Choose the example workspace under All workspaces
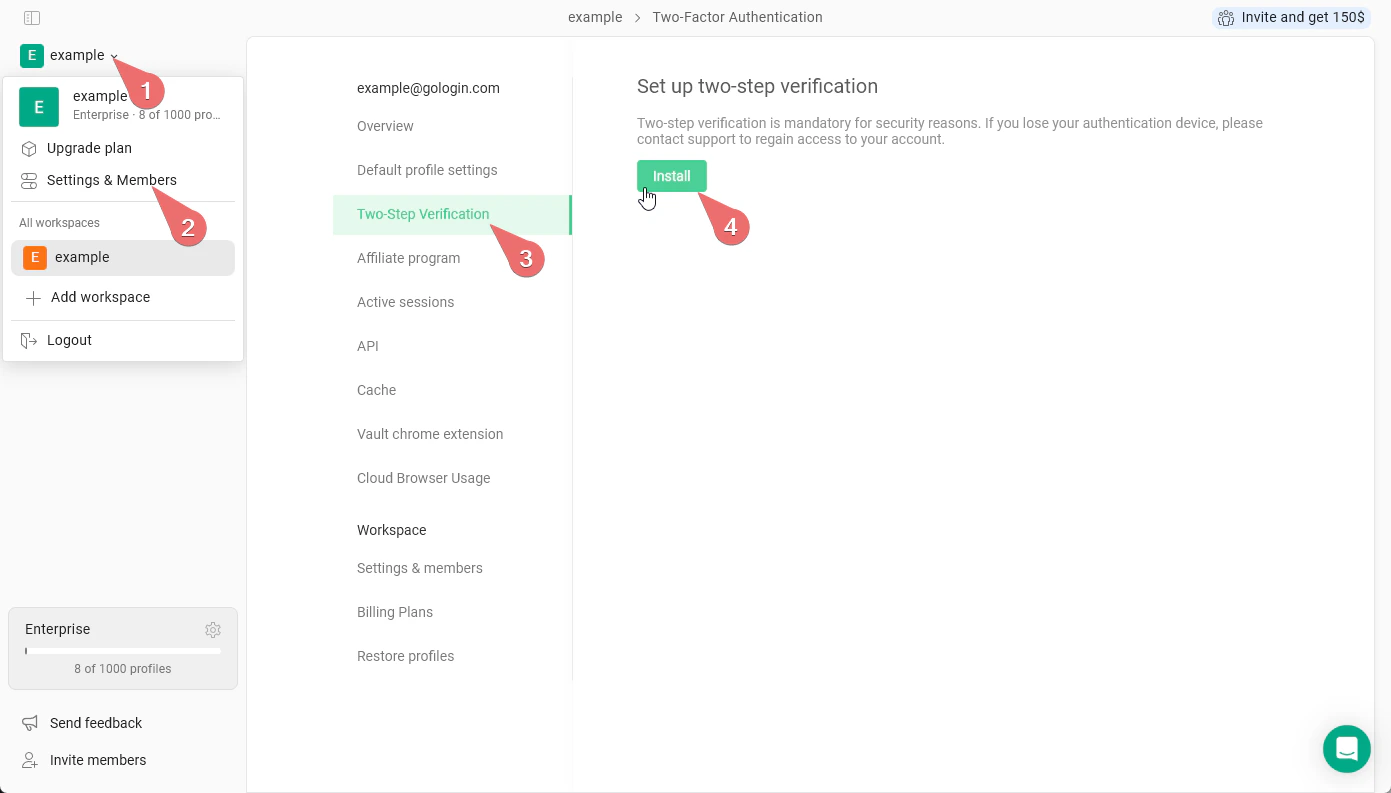Image resolution: width=1391 pixels, height=793 pixels. 82,257
